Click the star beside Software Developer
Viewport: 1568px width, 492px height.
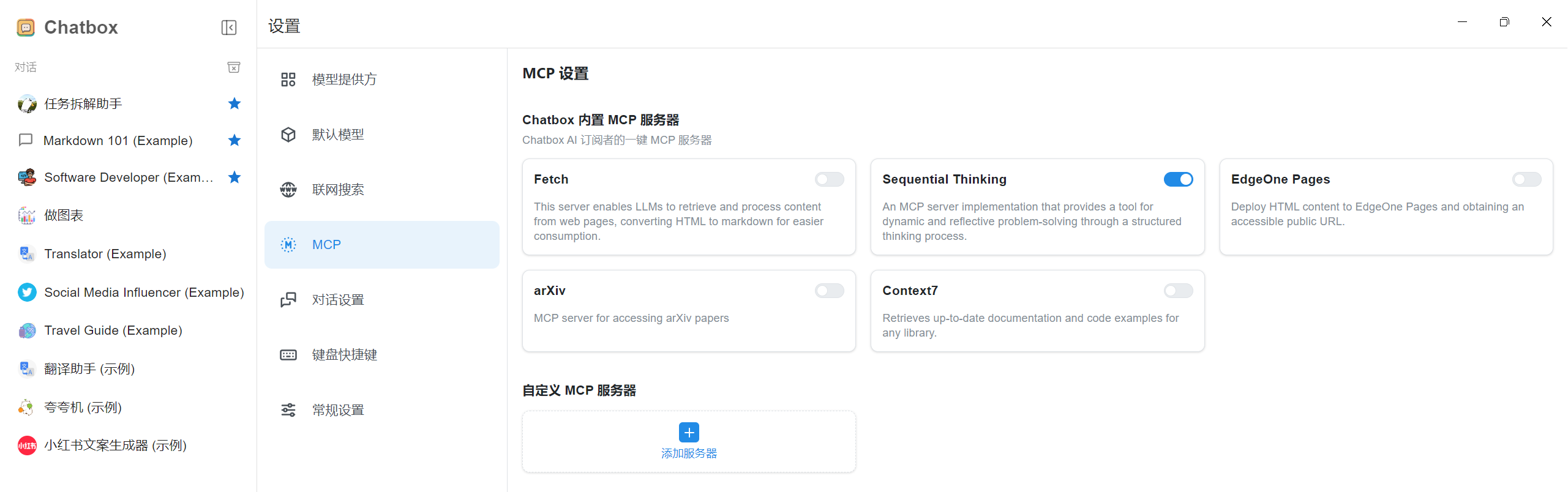pyautogui.click(x=234, y=177)
